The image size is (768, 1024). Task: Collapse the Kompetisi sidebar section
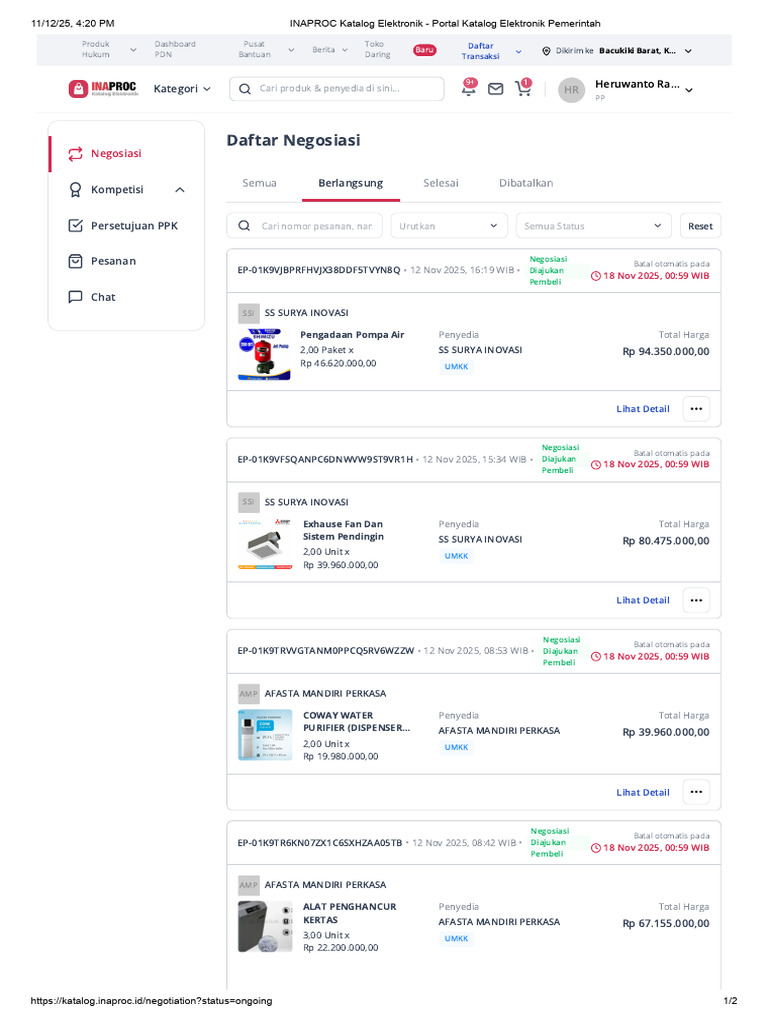[180, 190]
